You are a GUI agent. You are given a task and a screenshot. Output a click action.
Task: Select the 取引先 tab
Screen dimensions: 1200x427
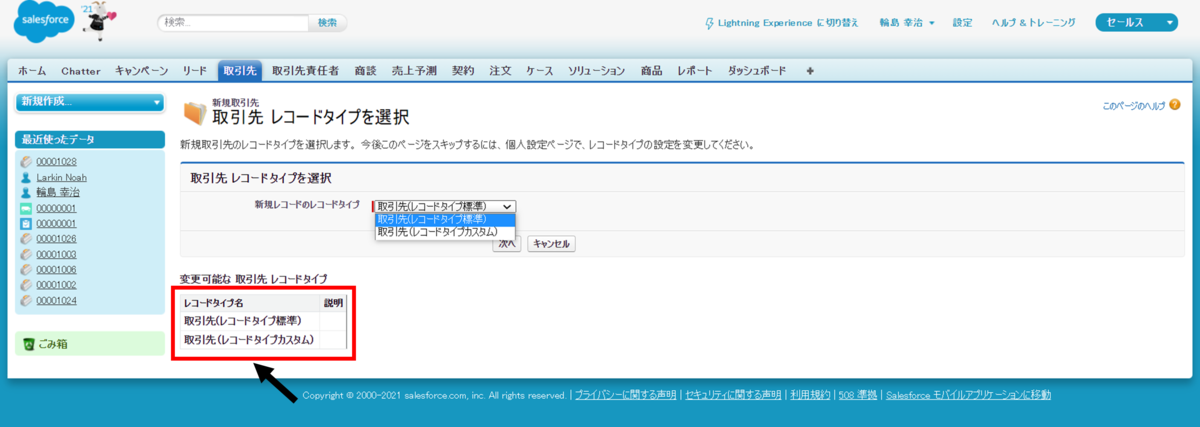240,71
